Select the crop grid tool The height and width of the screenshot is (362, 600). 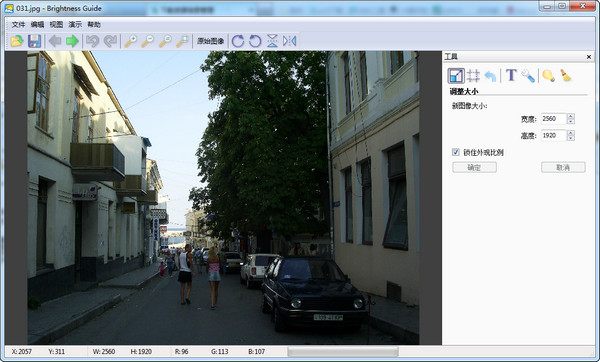point(473,76)
